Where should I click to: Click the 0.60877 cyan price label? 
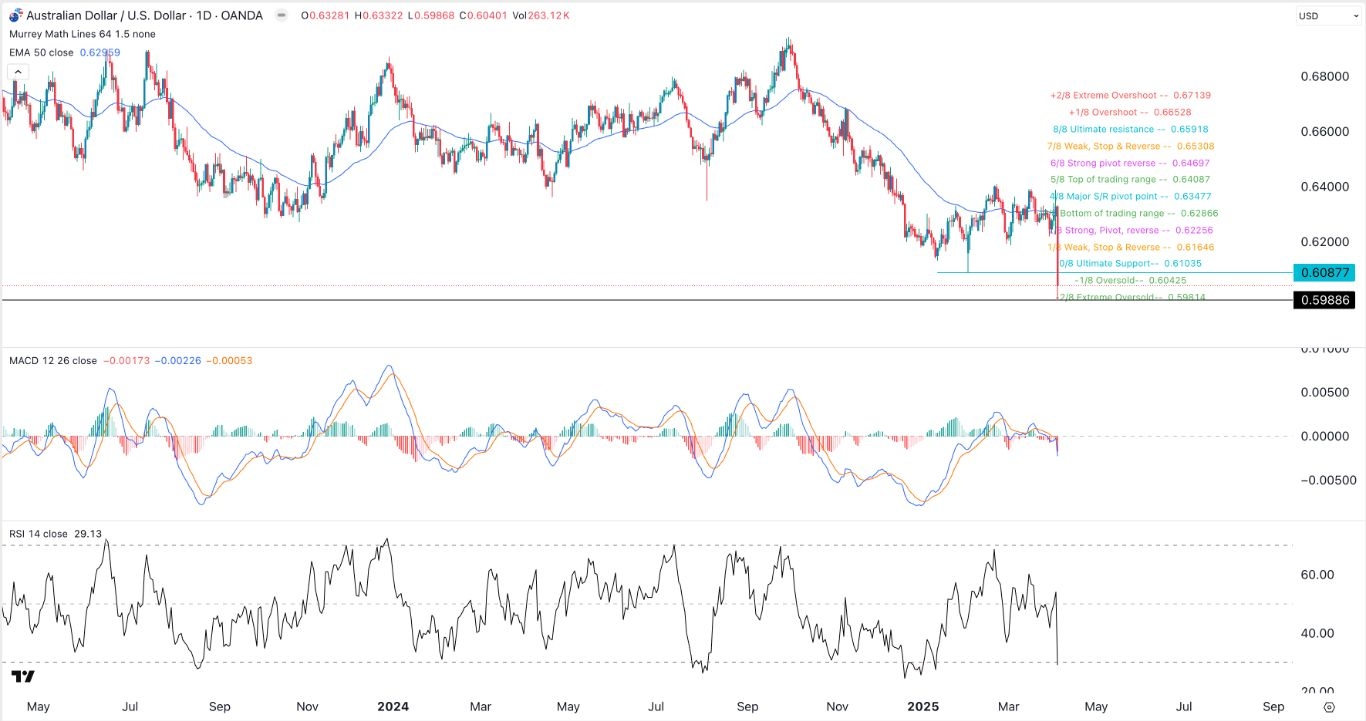point(1324,273)
